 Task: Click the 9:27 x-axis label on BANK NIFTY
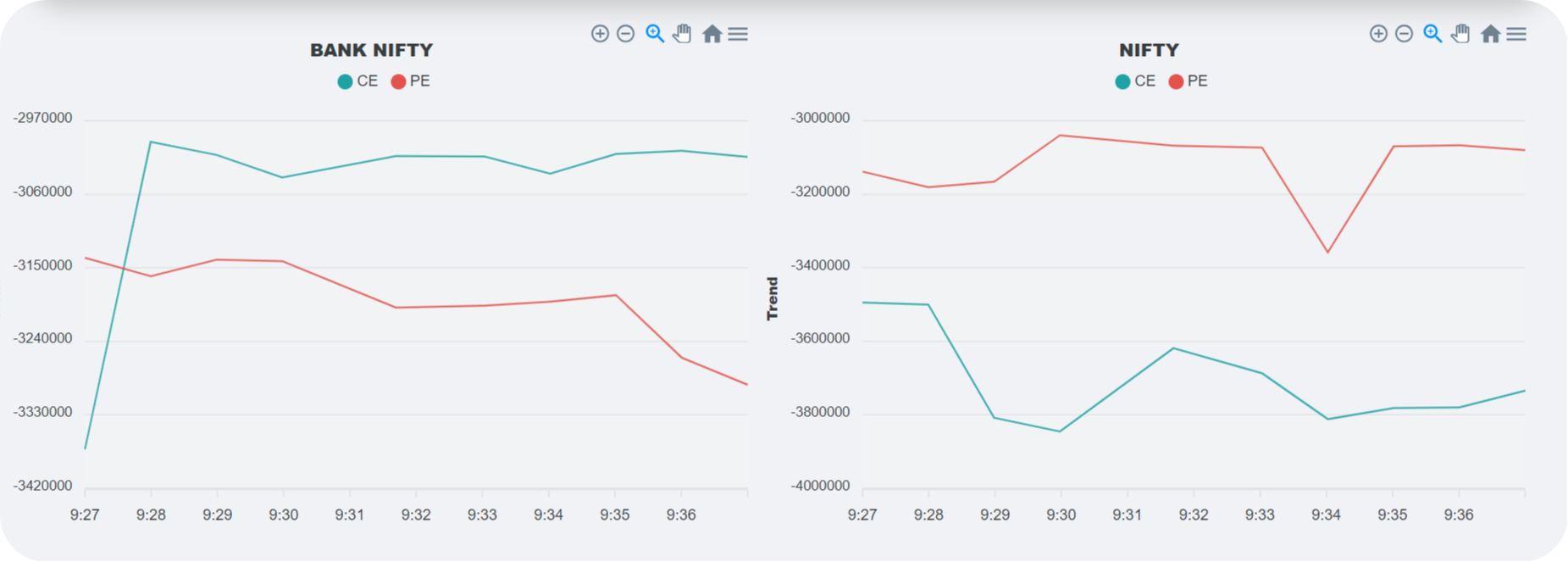click(85, 515)
